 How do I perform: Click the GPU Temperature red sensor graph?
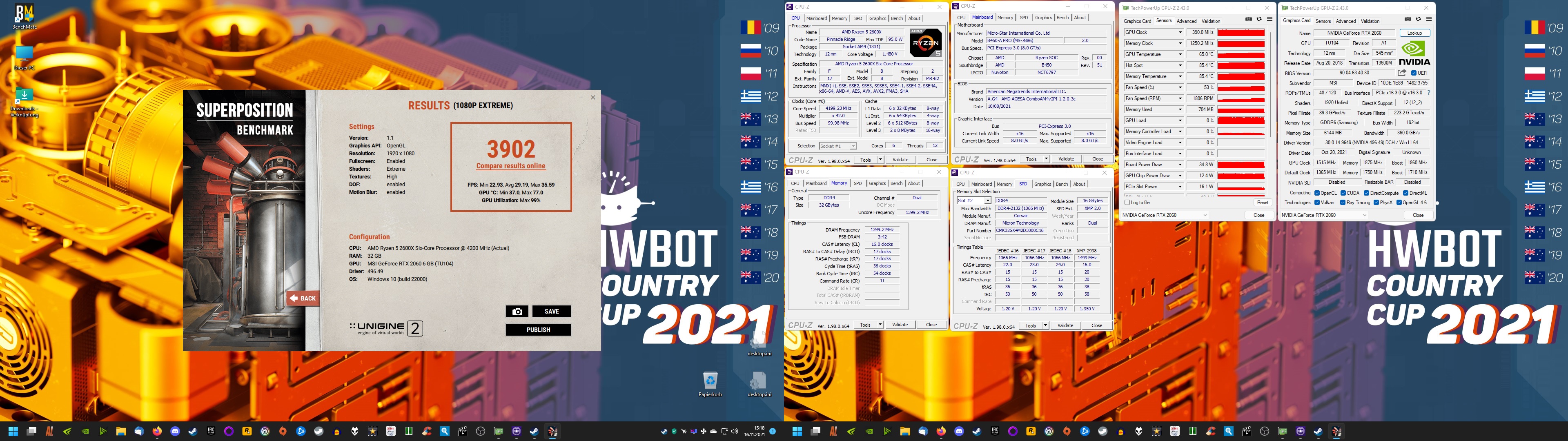click(x=1242, y=54)
